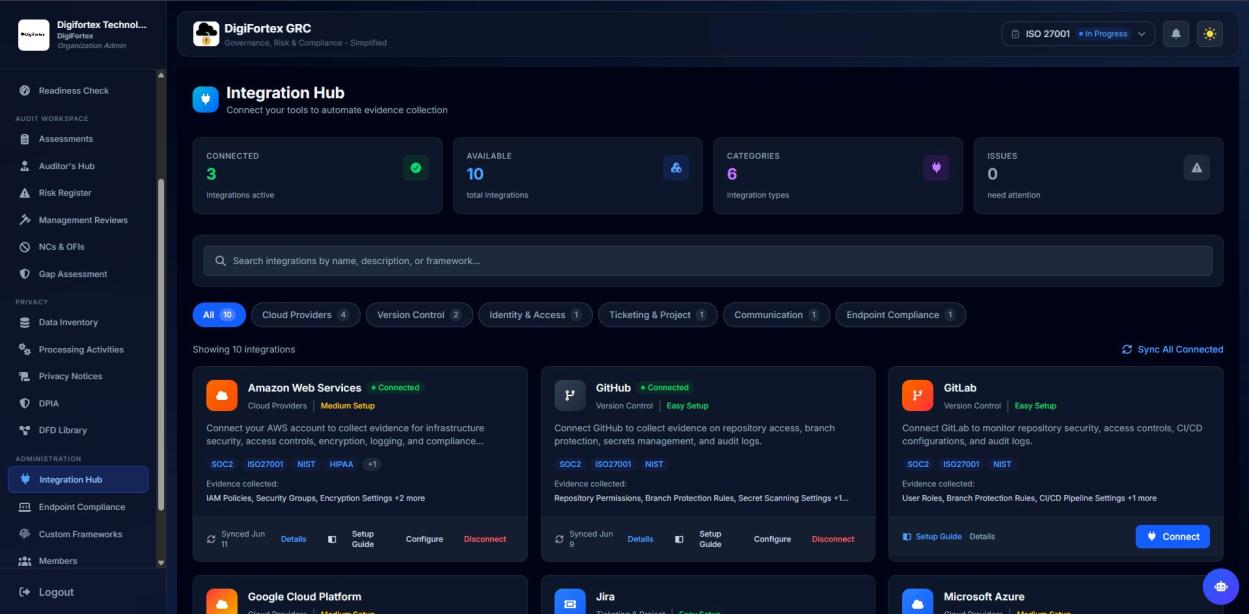This screenshot has height=614, width=1249.
Task: Select the Cloud Providers filter tab
Action: click(305, 315)
